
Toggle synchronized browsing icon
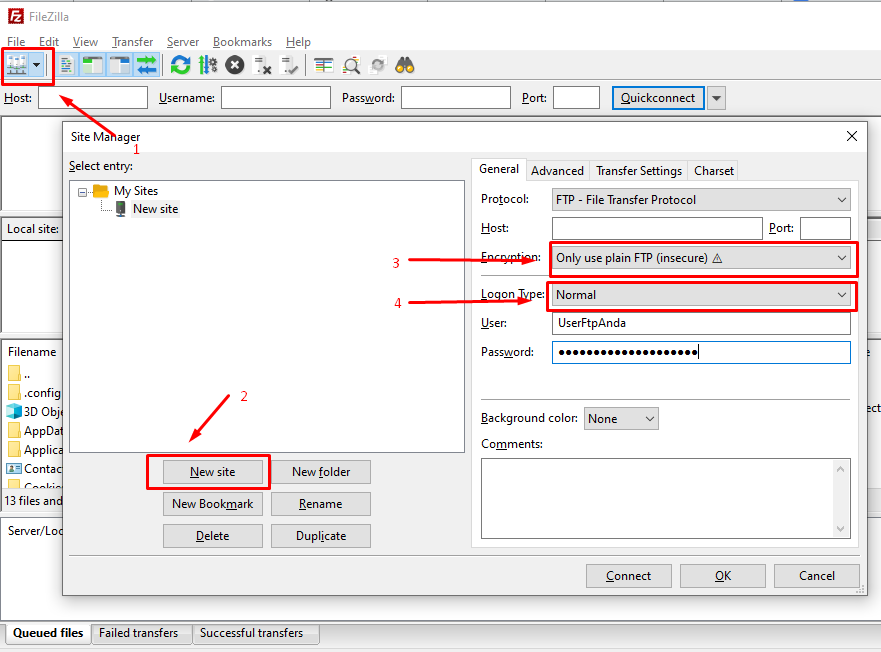coord(378,65)
